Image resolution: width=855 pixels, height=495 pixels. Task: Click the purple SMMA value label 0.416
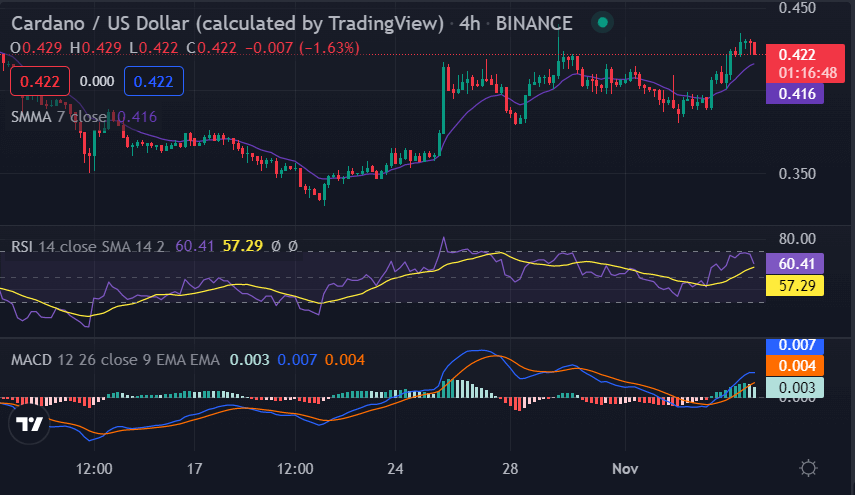pyautogui.click(x=795, y=94)
